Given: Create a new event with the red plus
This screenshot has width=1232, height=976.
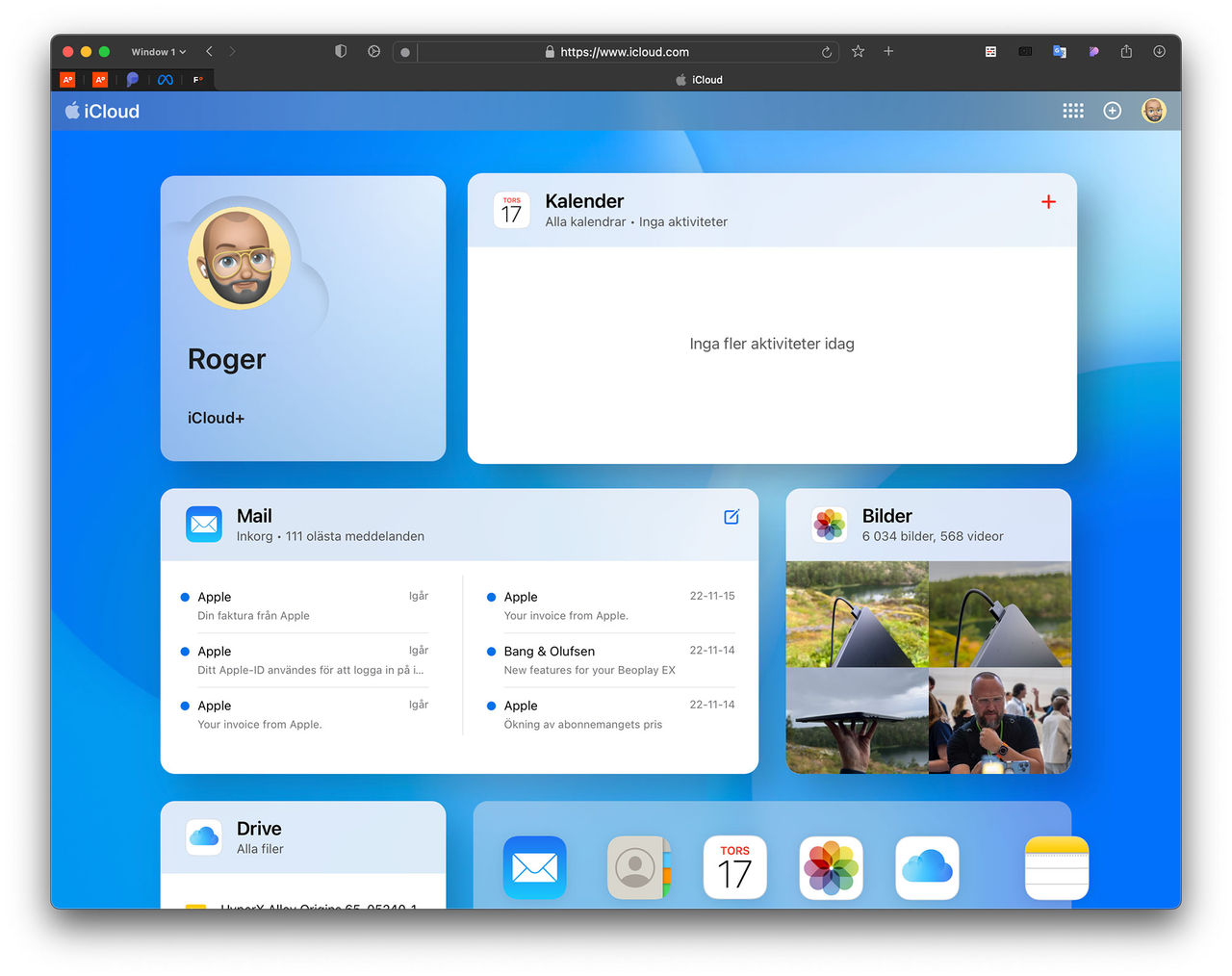Looking at the screenshot, I should 1048,202.
